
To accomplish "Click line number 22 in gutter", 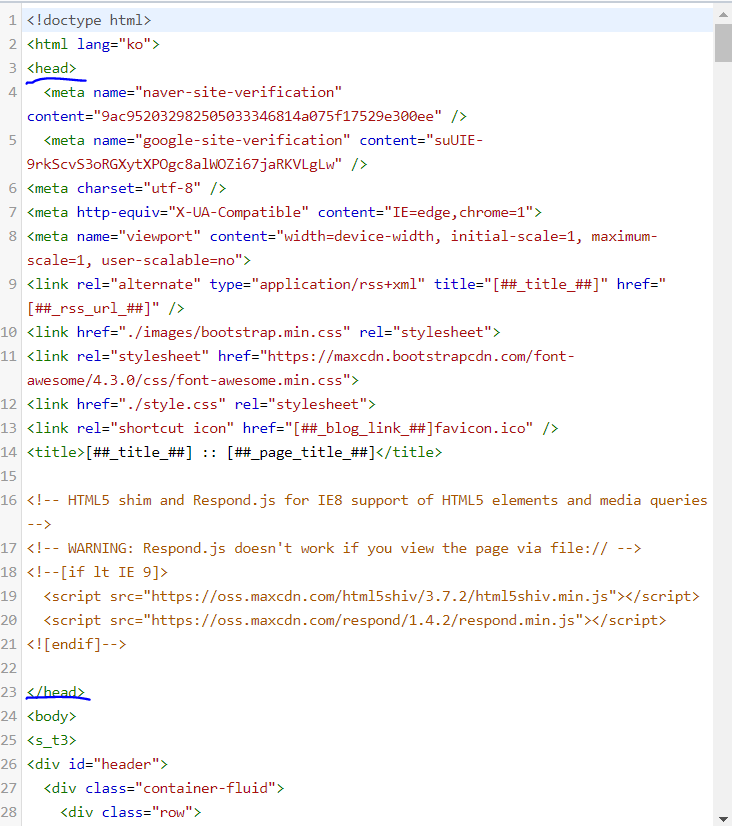I will [9, 668].
